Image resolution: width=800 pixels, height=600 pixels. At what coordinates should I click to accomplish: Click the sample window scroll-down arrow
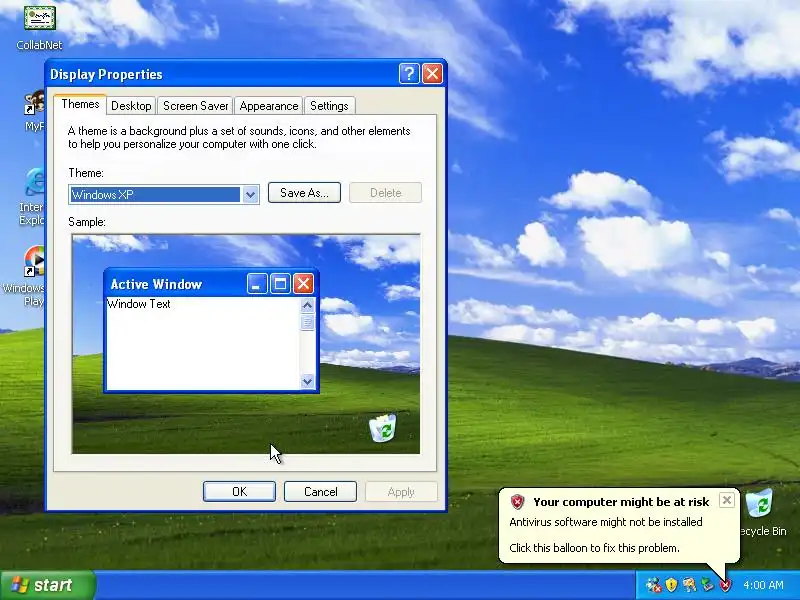[307, 381]
